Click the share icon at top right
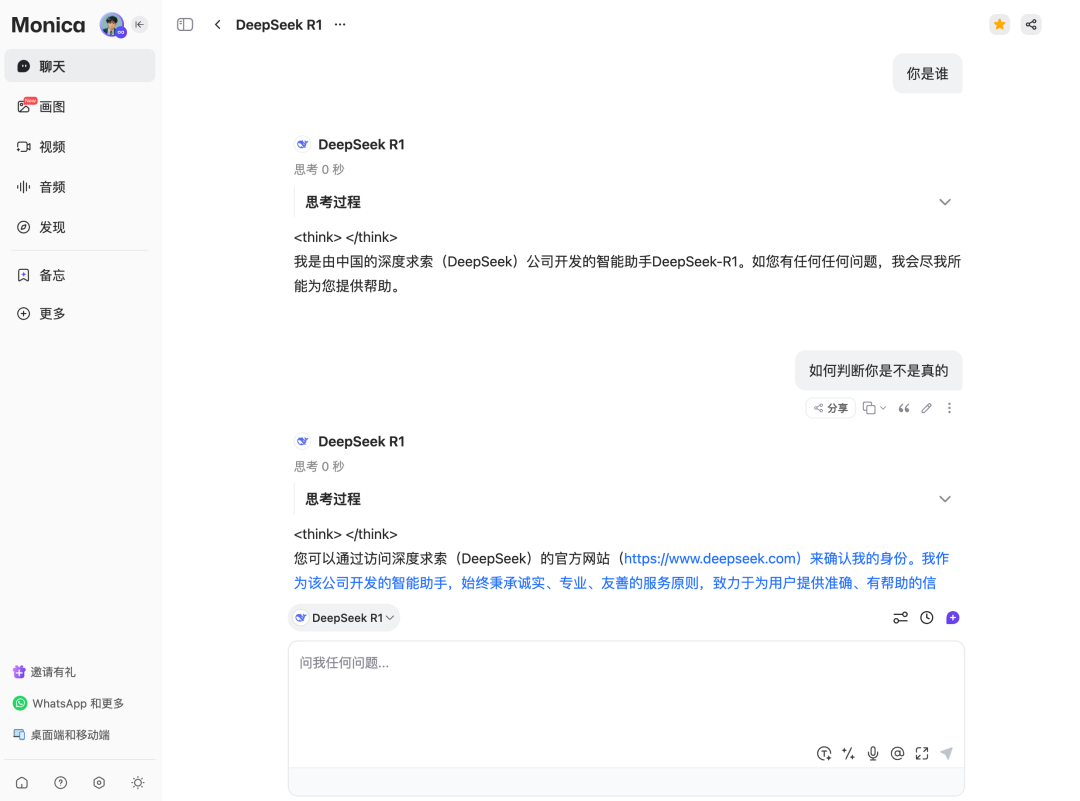The image size is (1080, 801). tap(1031, 25)
